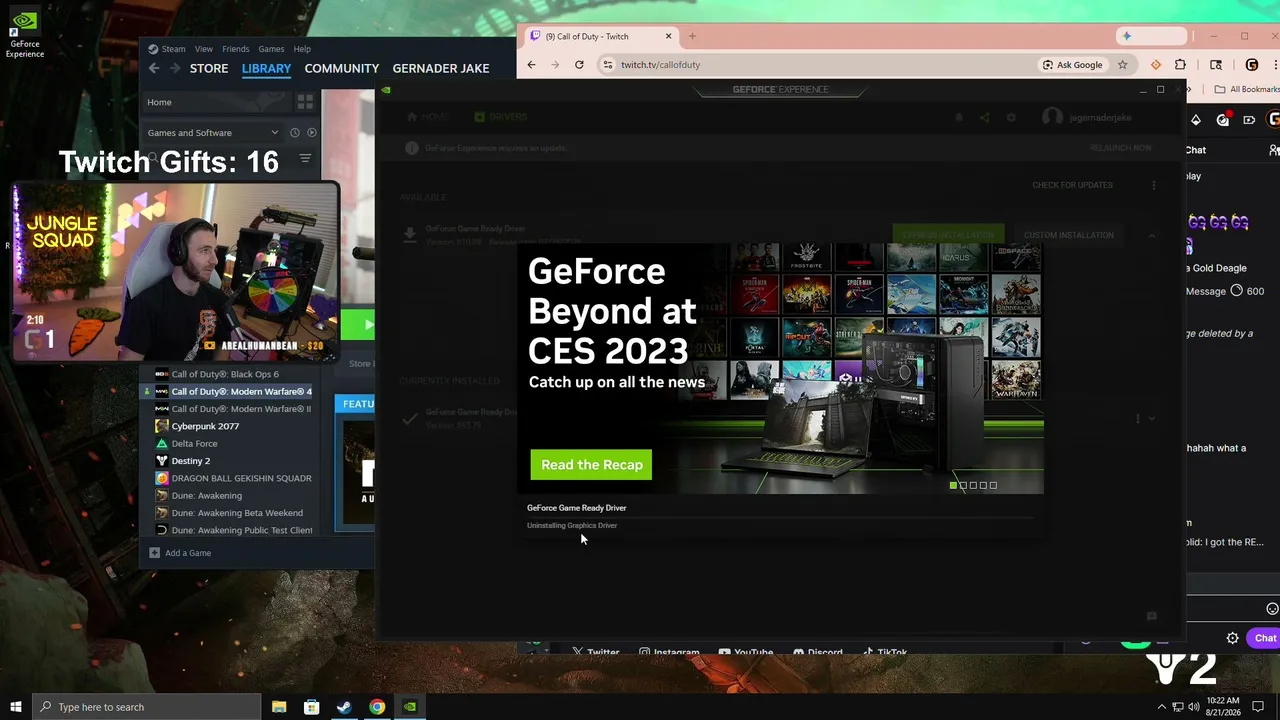The image size is (1280, 720).
Task: Click the Chrome forward navigation arrow
Action: (x=555, y=65)
